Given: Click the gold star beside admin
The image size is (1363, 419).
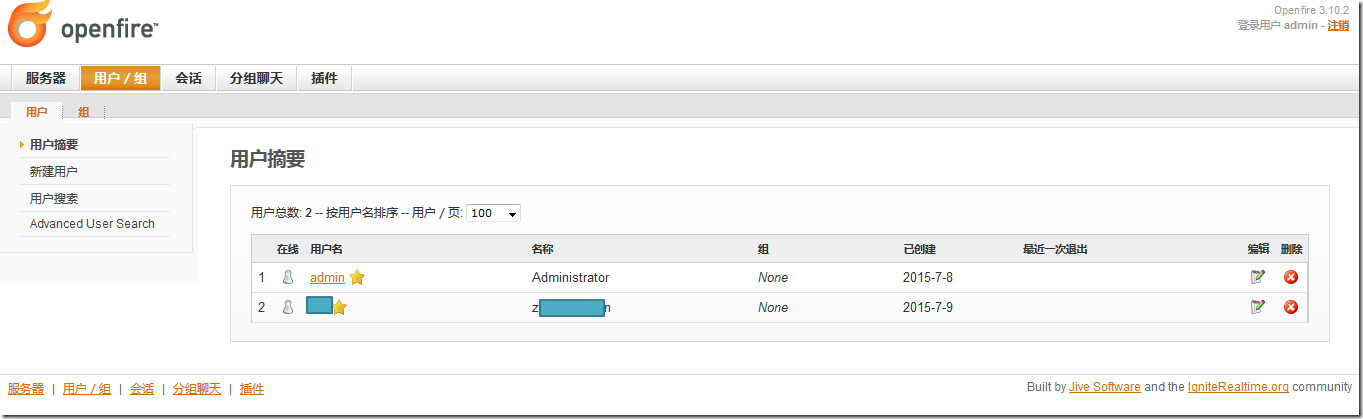Looking at the screenshot, I should click(357, 277).
